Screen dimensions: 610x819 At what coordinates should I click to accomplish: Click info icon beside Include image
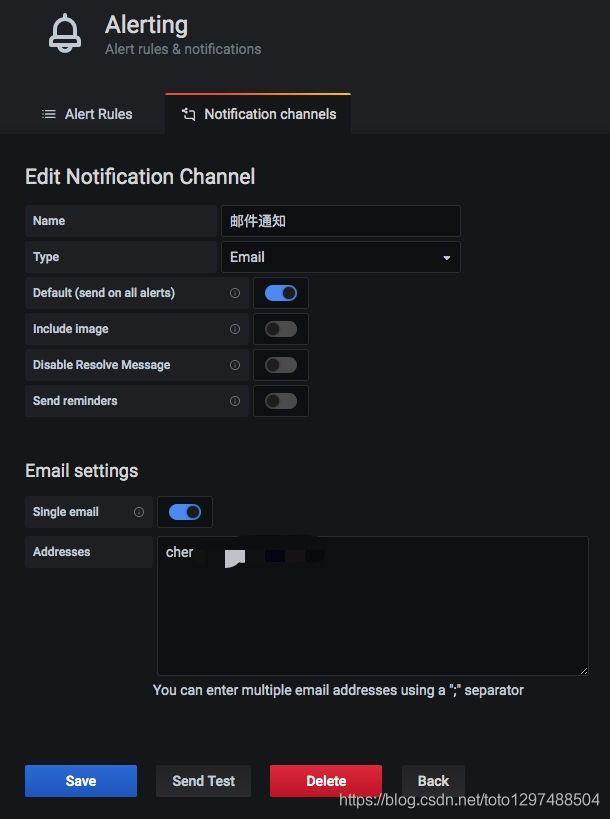pyautogui.click(x=235, y=329)
